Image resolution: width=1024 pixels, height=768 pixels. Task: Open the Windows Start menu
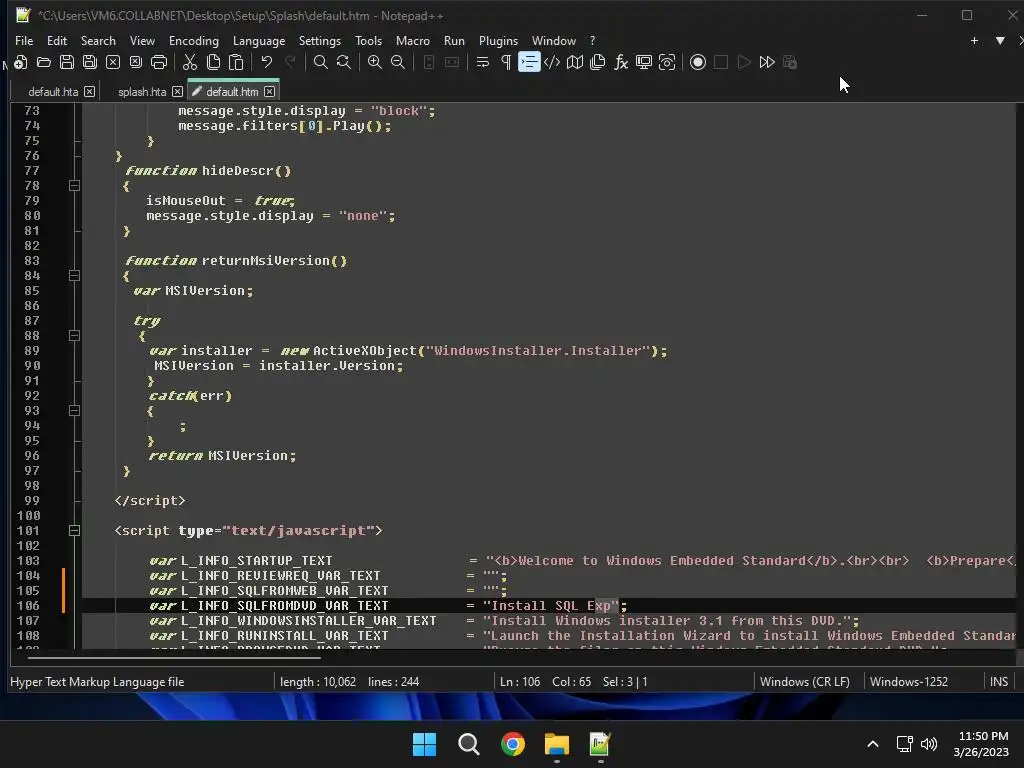coord(424,744)
